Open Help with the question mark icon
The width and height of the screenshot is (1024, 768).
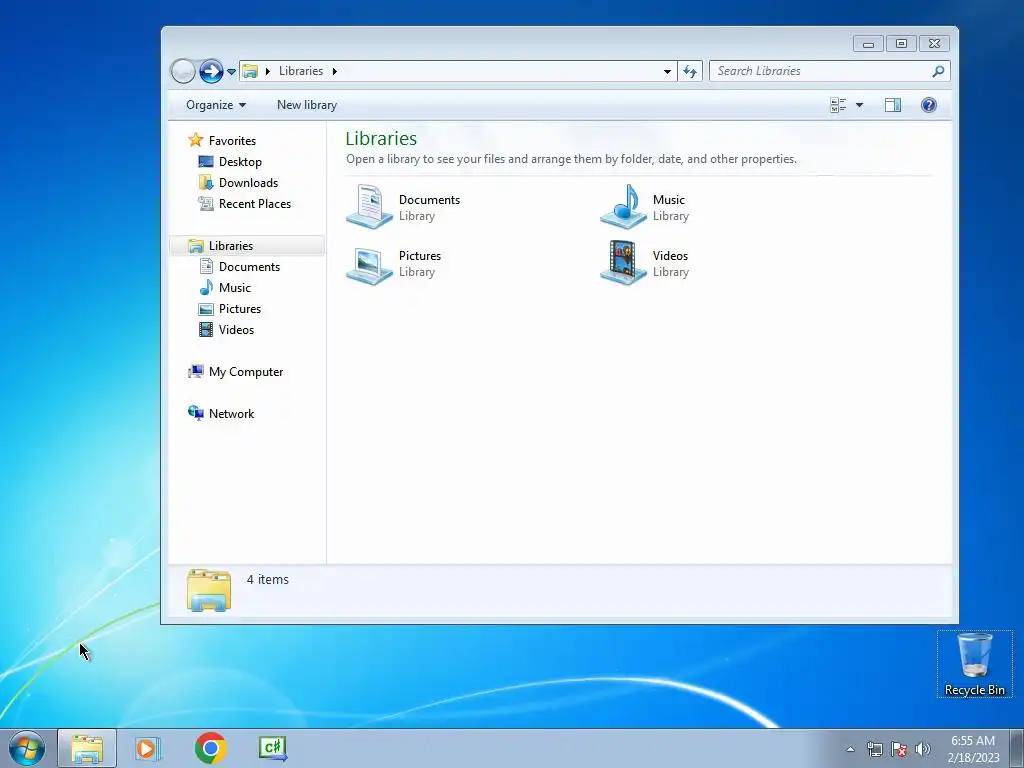click(929, 105)
